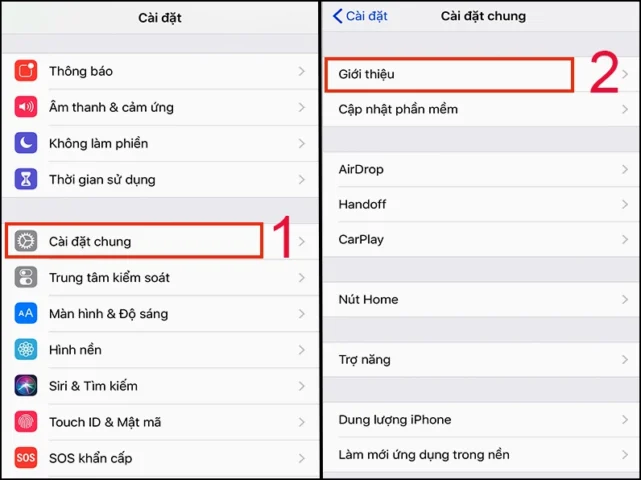Tap the Thông báo notification icon

tap(26, 71)
